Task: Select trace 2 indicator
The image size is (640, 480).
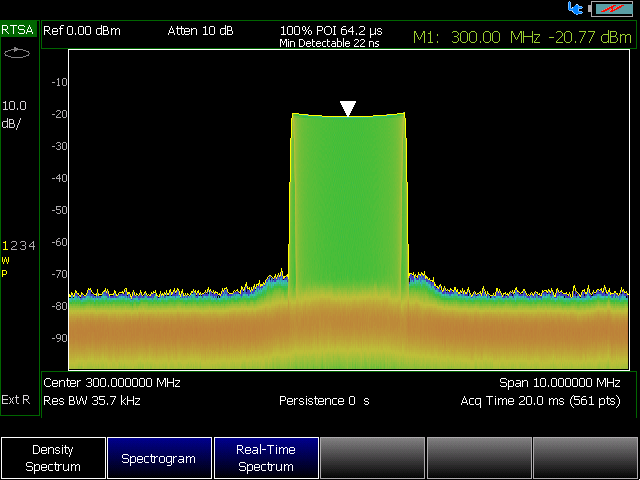Action: 14,246
